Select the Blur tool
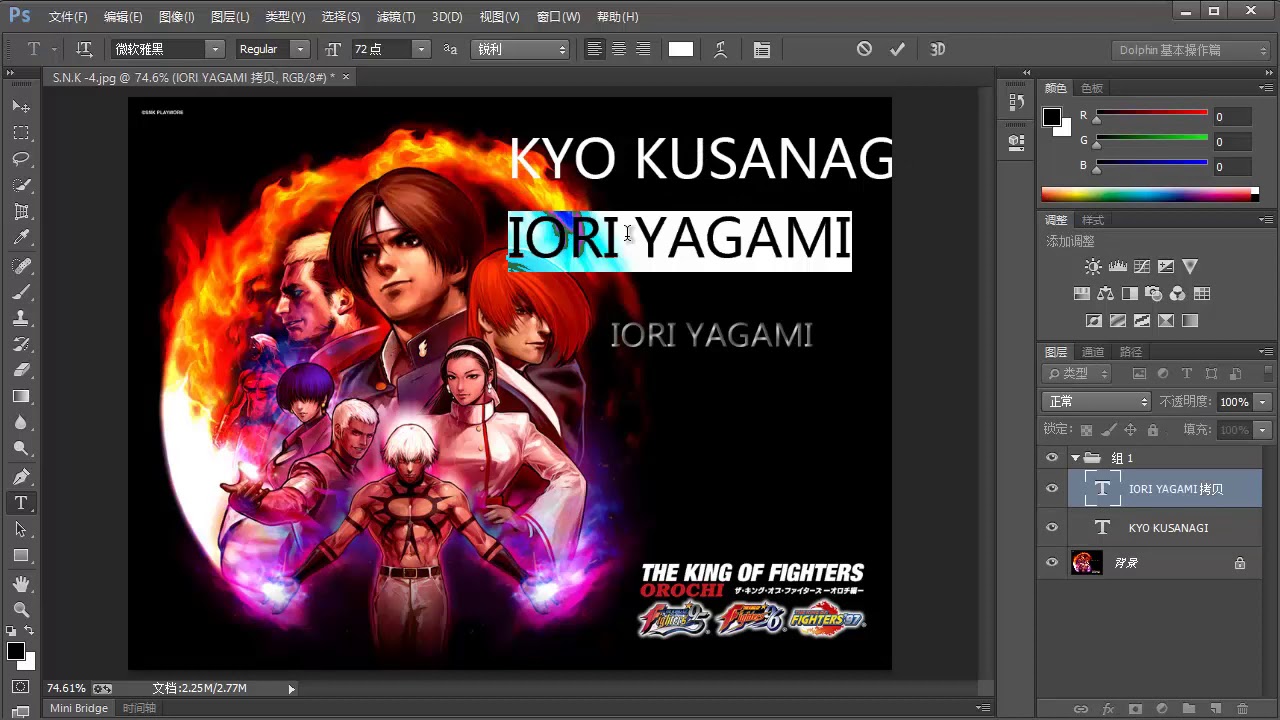Viewport: 1280px width, 720px height. click(x=21, y=423)
